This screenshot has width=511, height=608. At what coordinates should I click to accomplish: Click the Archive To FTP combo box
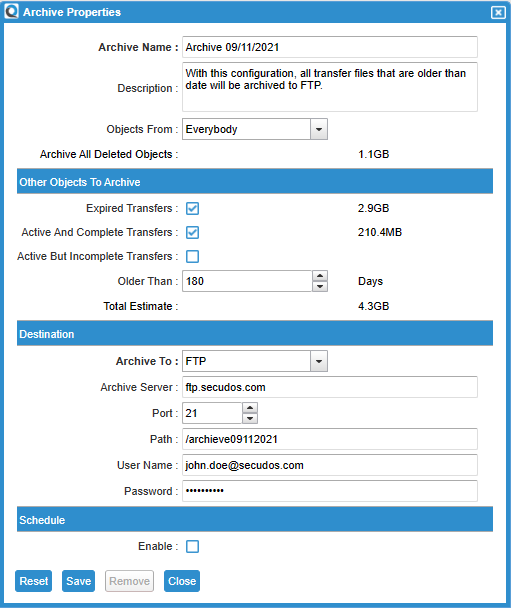coord(255,361)
